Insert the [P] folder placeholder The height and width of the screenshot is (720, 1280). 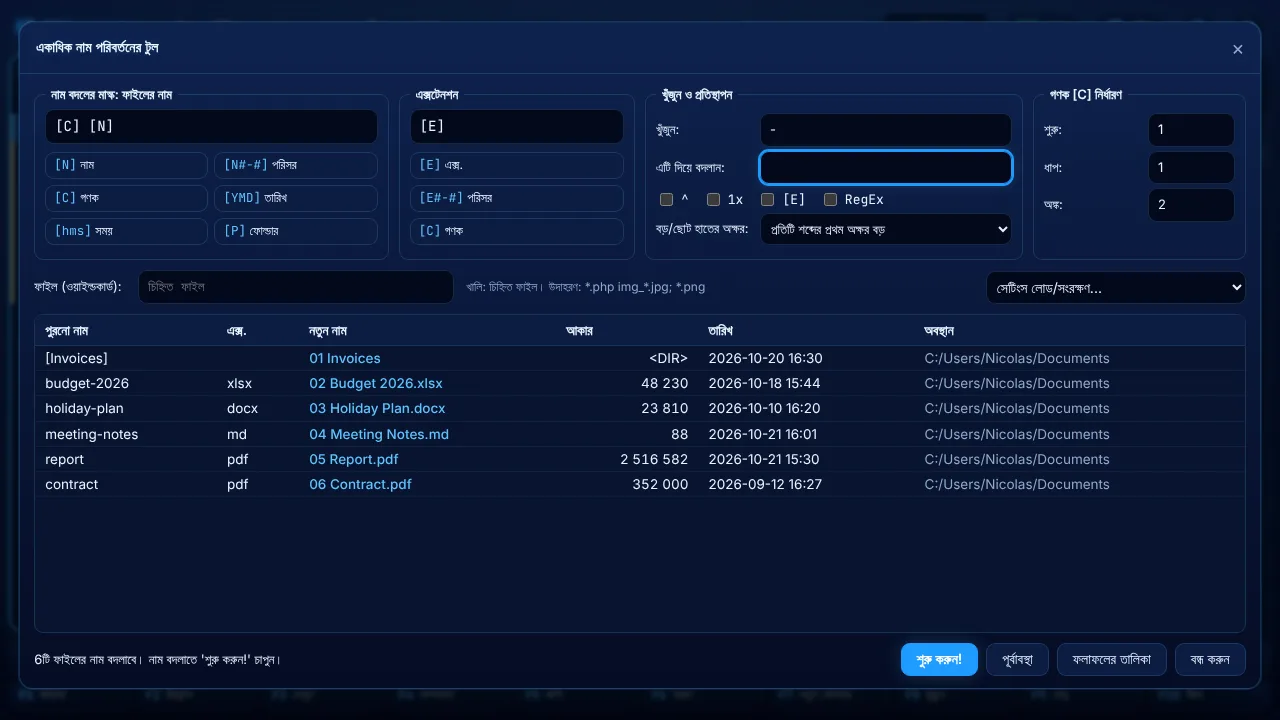pos(296,231)
